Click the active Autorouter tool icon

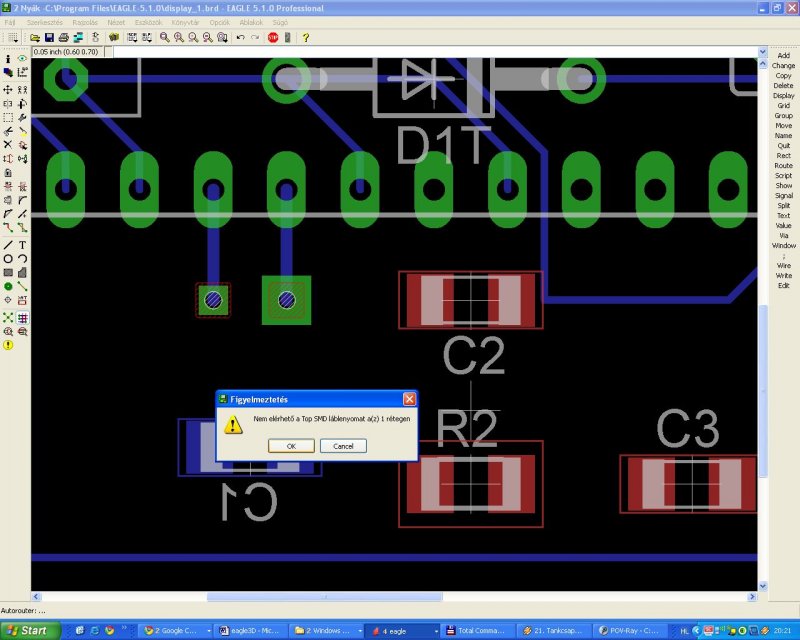pos(22,317)
